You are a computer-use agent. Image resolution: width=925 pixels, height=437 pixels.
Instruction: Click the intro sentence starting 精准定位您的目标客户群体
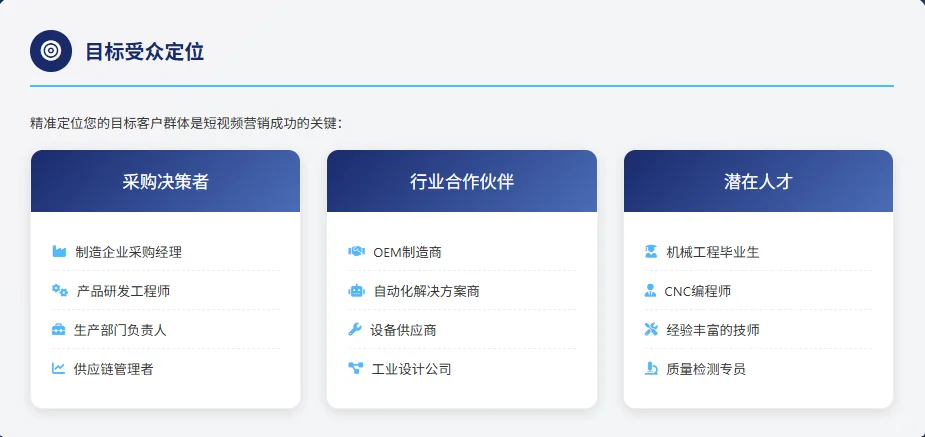coord(186,123)
